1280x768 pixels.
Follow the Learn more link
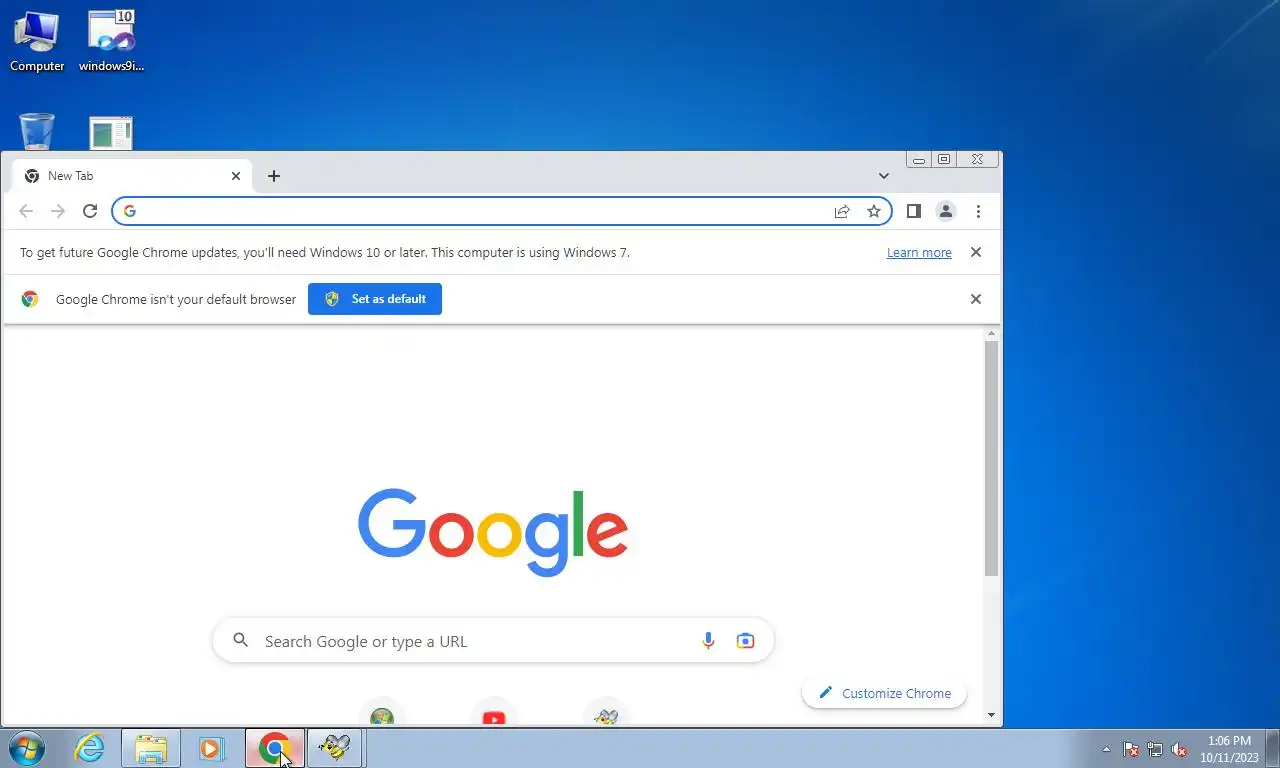click(919, 253)
